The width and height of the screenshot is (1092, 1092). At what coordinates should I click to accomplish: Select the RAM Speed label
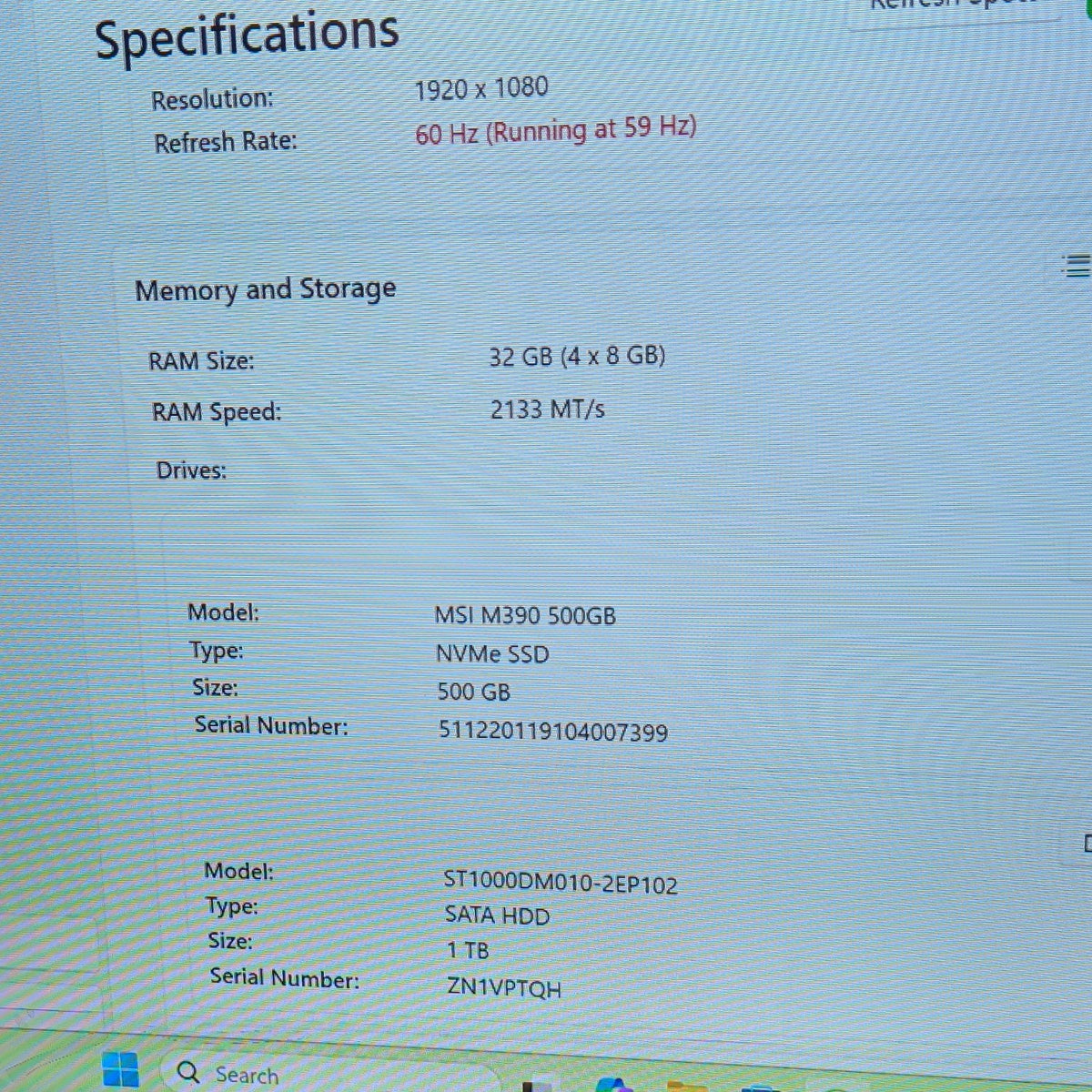(217, 412)
